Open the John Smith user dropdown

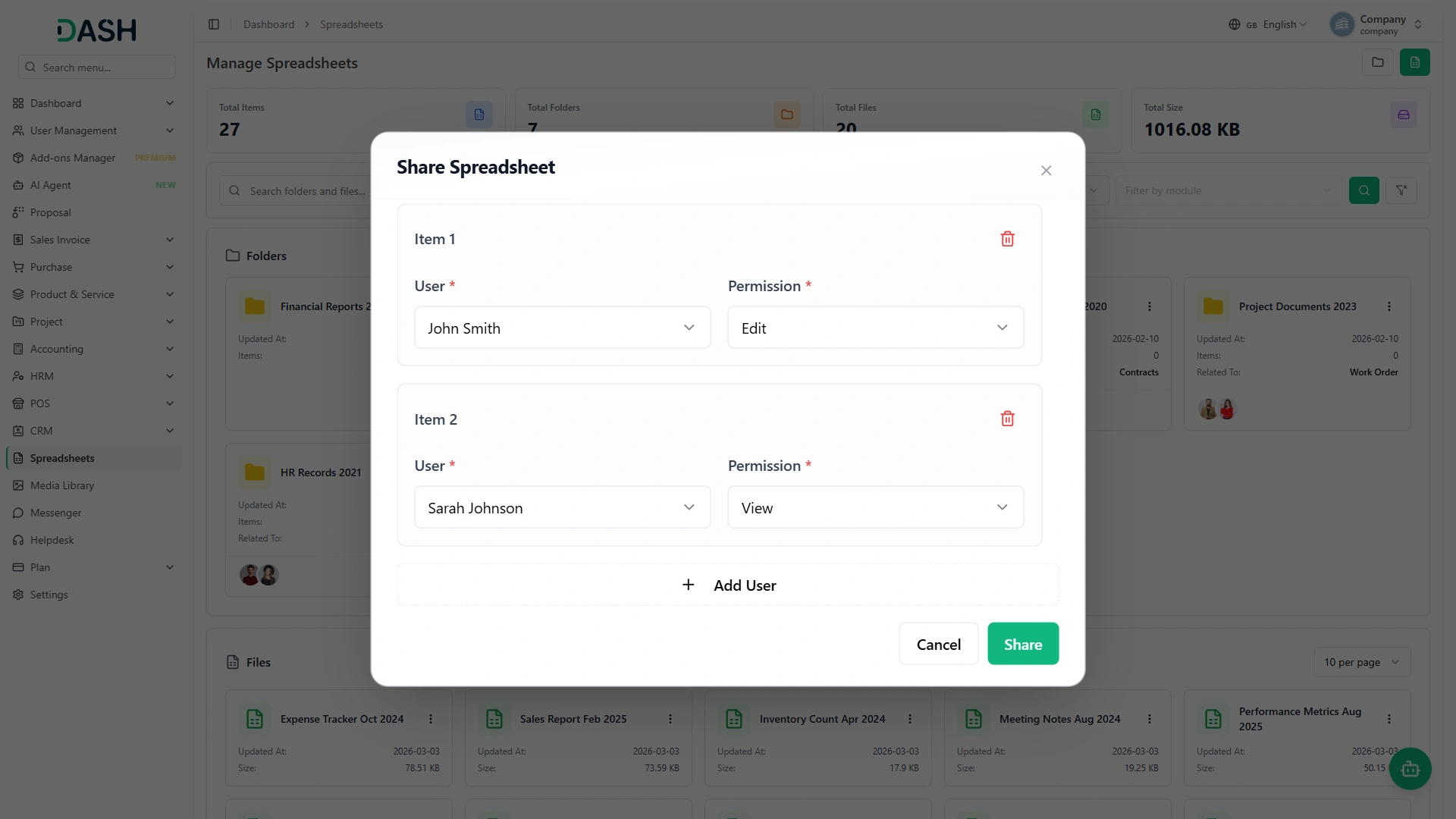click(562, 328)
